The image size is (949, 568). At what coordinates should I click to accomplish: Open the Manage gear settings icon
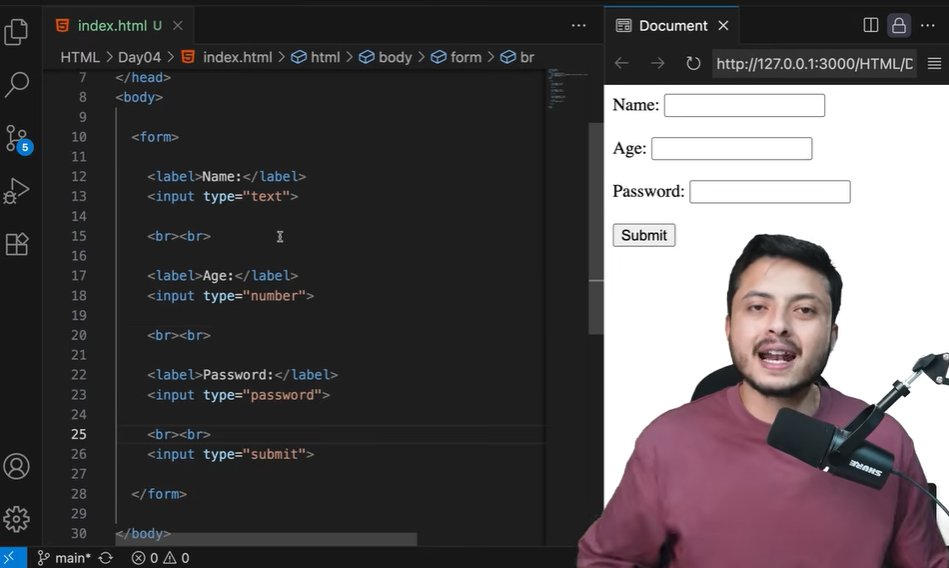[17, 519]
